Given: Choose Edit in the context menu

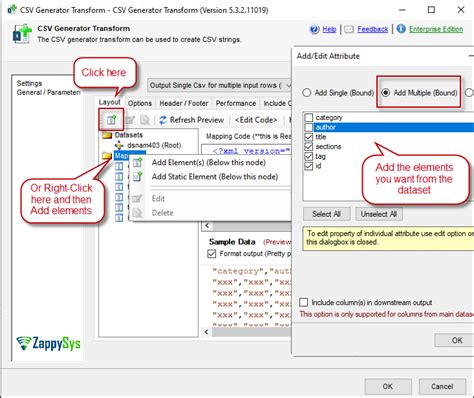Looking at the screenshot, I should pos(158,199).
